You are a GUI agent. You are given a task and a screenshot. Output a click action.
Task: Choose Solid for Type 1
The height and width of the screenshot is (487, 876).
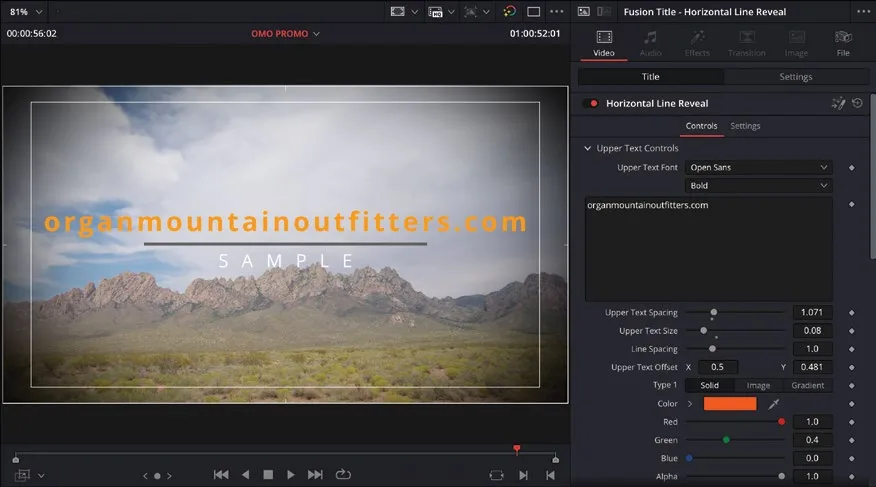point(710,385)
